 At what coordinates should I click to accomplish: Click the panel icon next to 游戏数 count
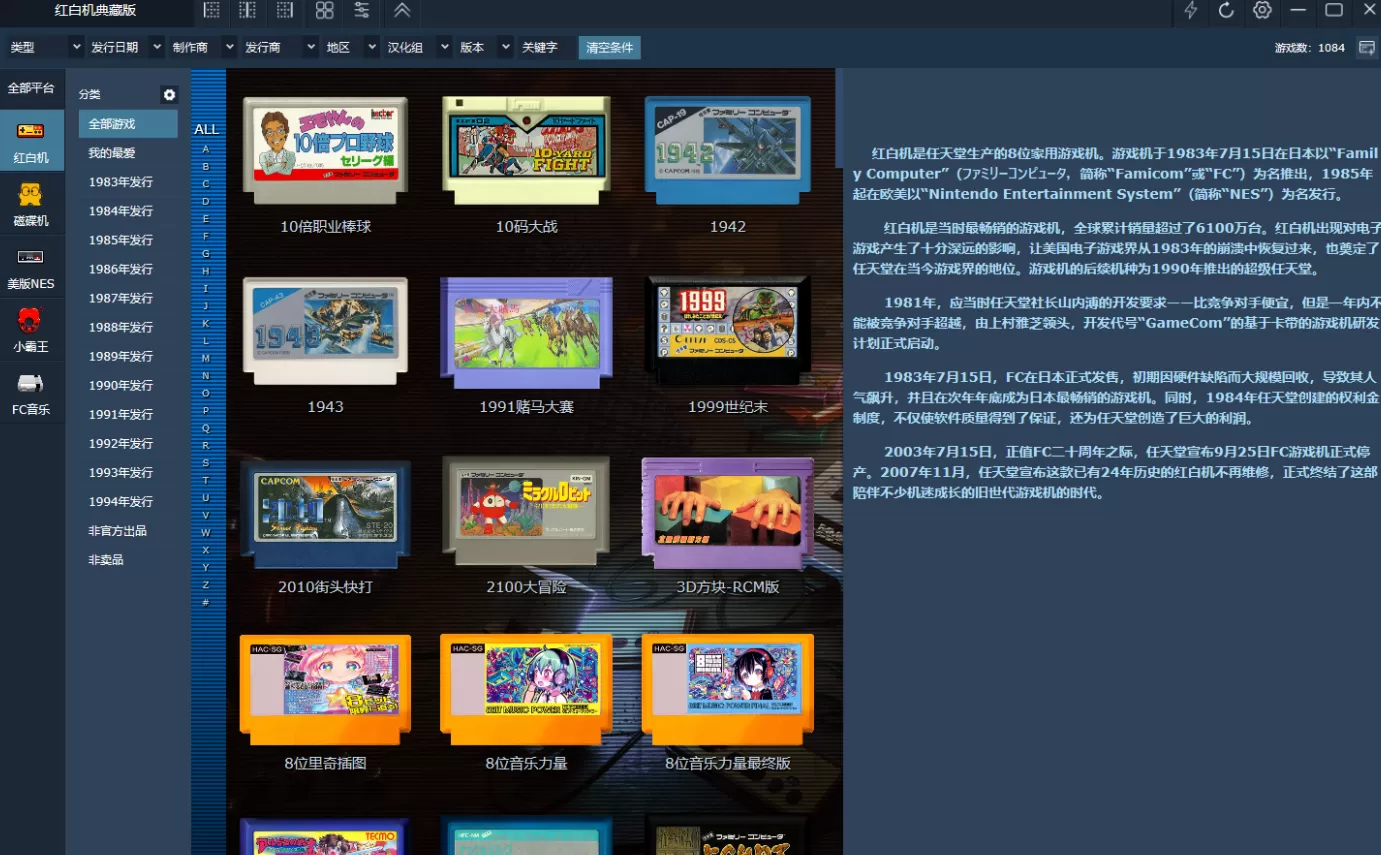[x=1366, y=48]
